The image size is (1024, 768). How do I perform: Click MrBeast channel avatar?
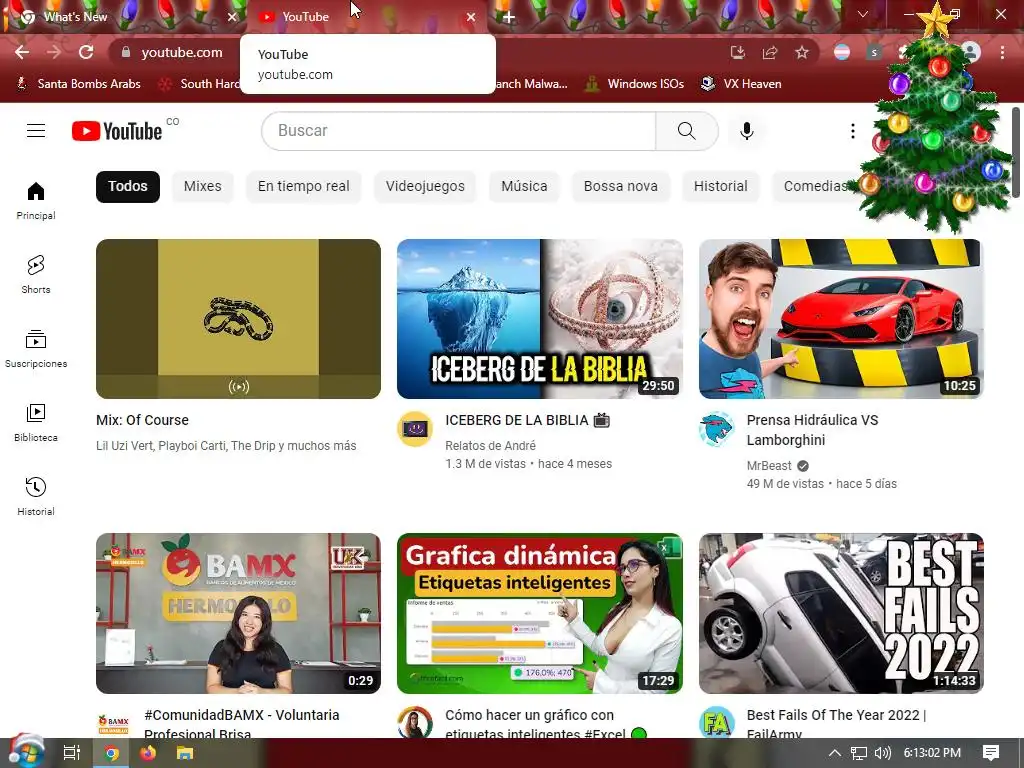716,429
